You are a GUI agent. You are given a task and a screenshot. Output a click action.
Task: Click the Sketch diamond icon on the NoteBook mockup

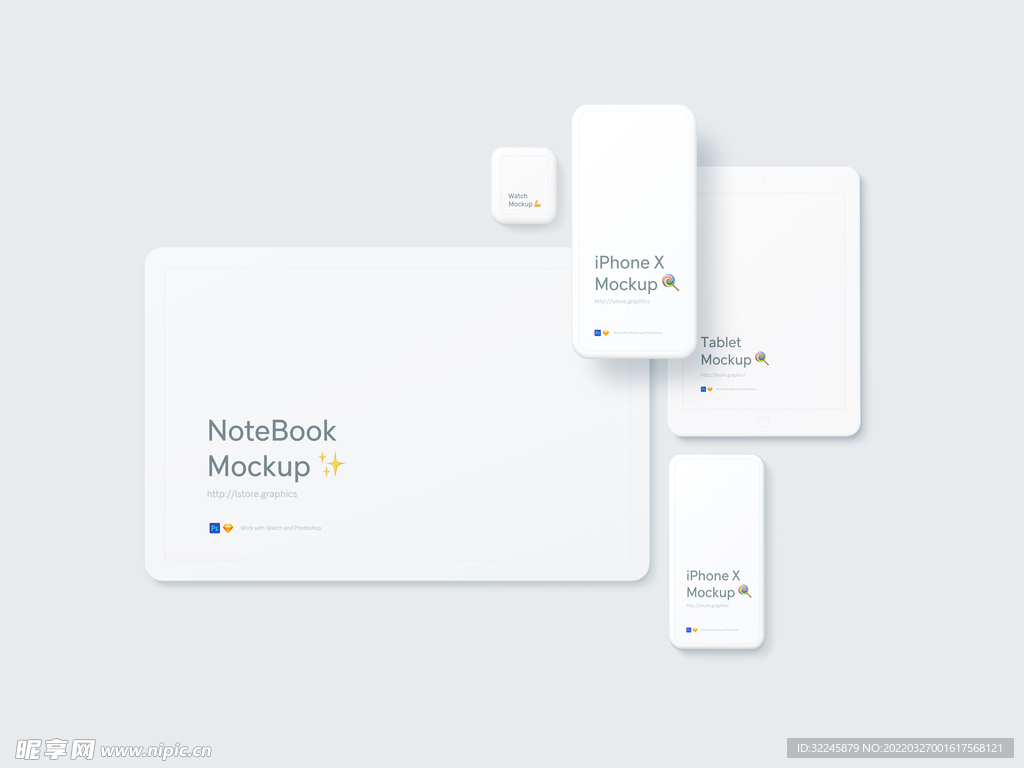coord(228,528)
